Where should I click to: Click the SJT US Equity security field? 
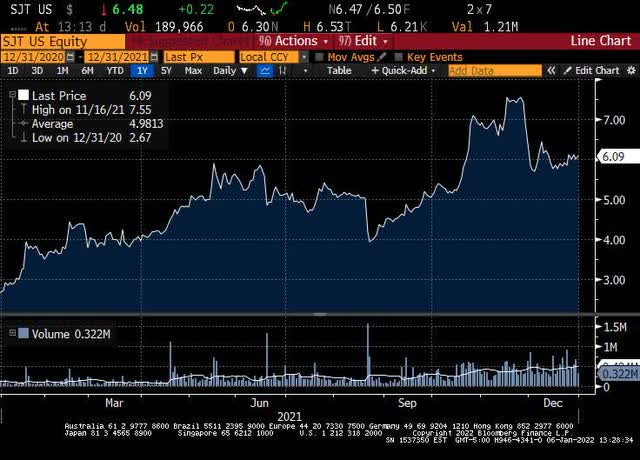(63, 41)
